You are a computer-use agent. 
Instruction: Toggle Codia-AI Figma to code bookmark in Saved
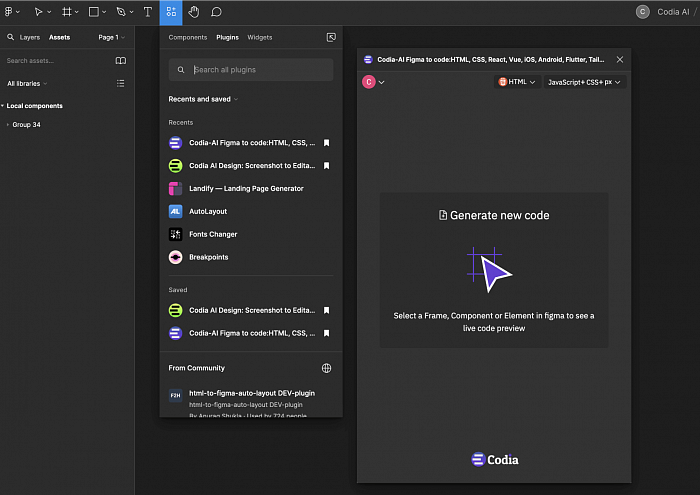(327, 333)
